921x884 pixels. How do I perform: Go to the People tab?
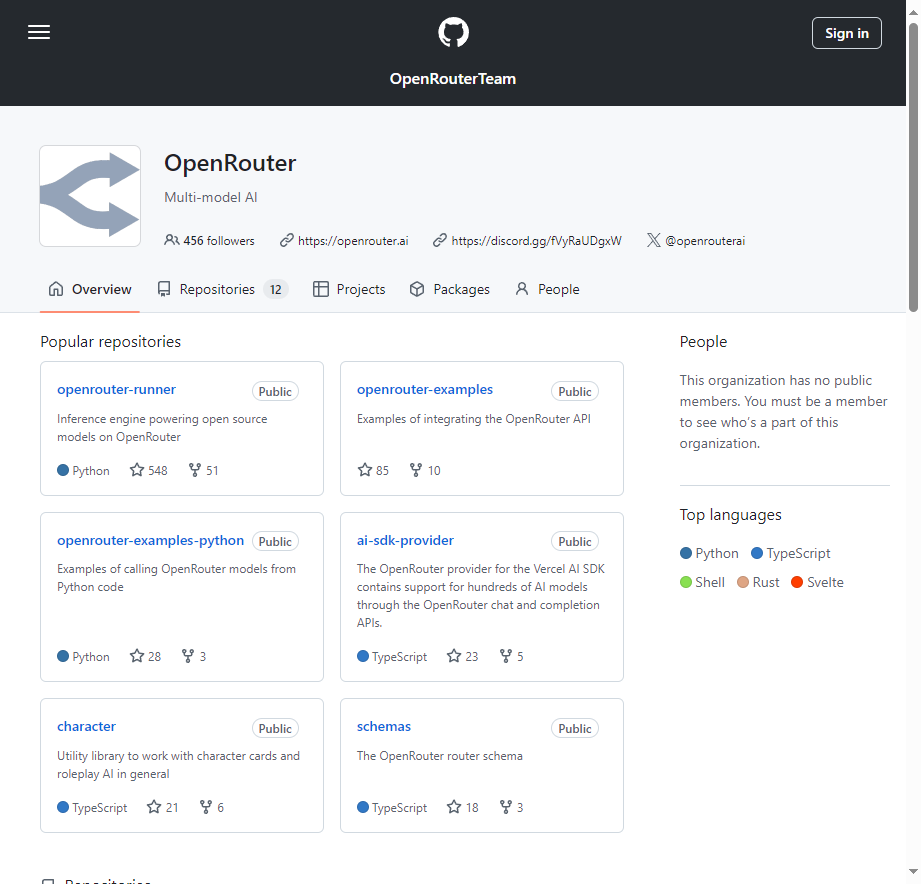pyautogui.click(x=547, y=289)
